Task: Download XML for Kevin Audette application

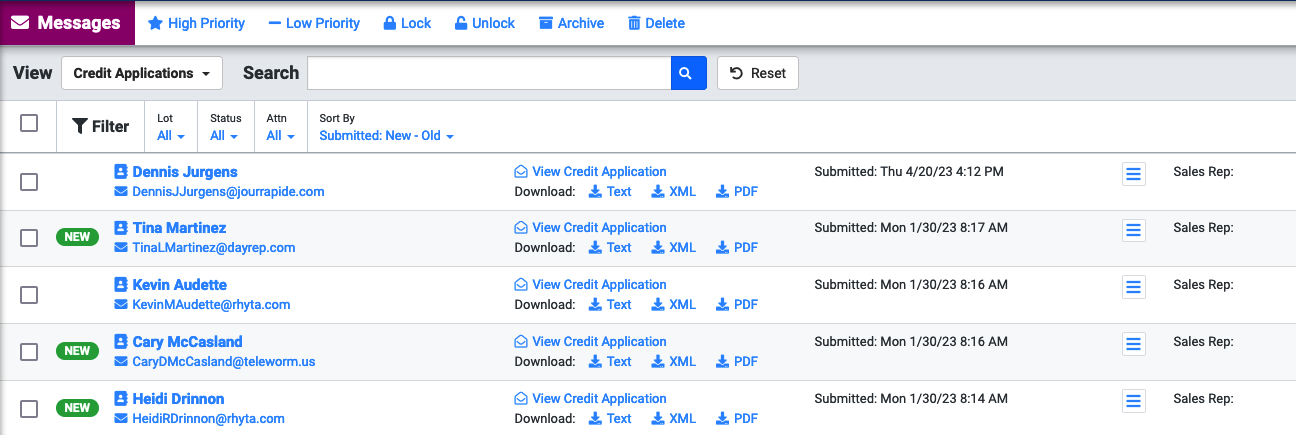Action: (x=673, y=305)
